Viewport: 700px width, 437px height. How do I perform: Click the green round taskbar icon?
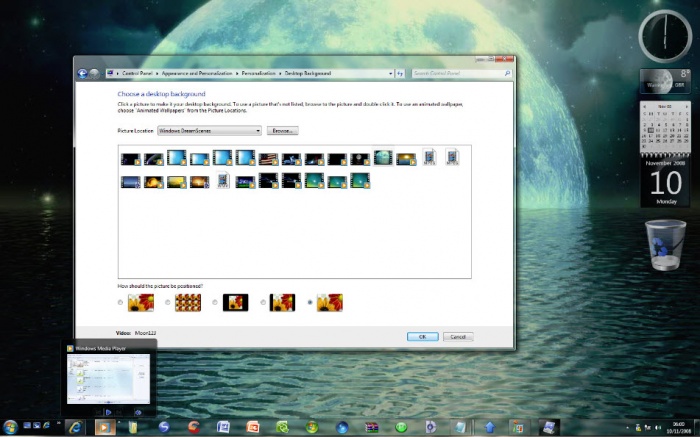[x=401, y=428]
